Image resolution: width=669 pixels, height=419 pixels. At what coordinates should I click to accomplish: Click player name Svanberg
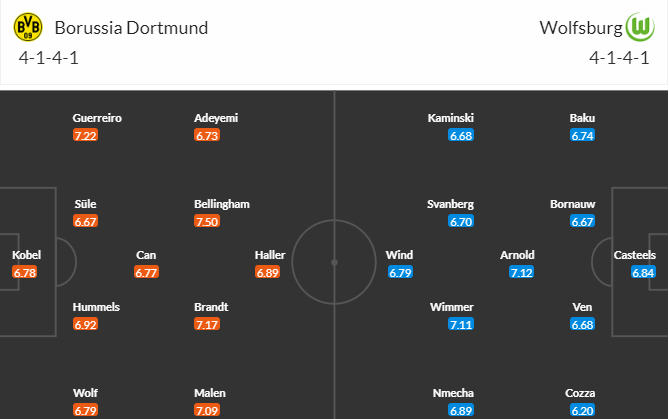(x=450, y=204)
